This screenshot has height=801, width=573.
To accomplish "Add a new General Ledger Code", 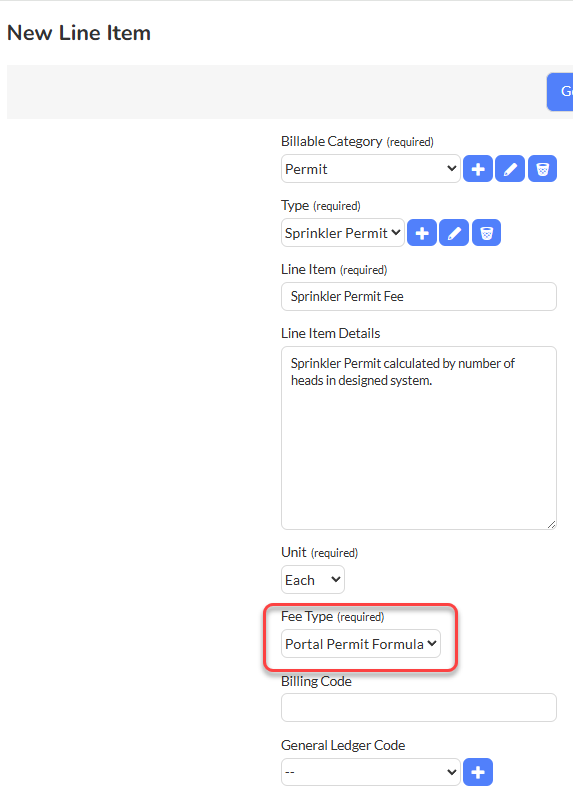I will (478, 772).
